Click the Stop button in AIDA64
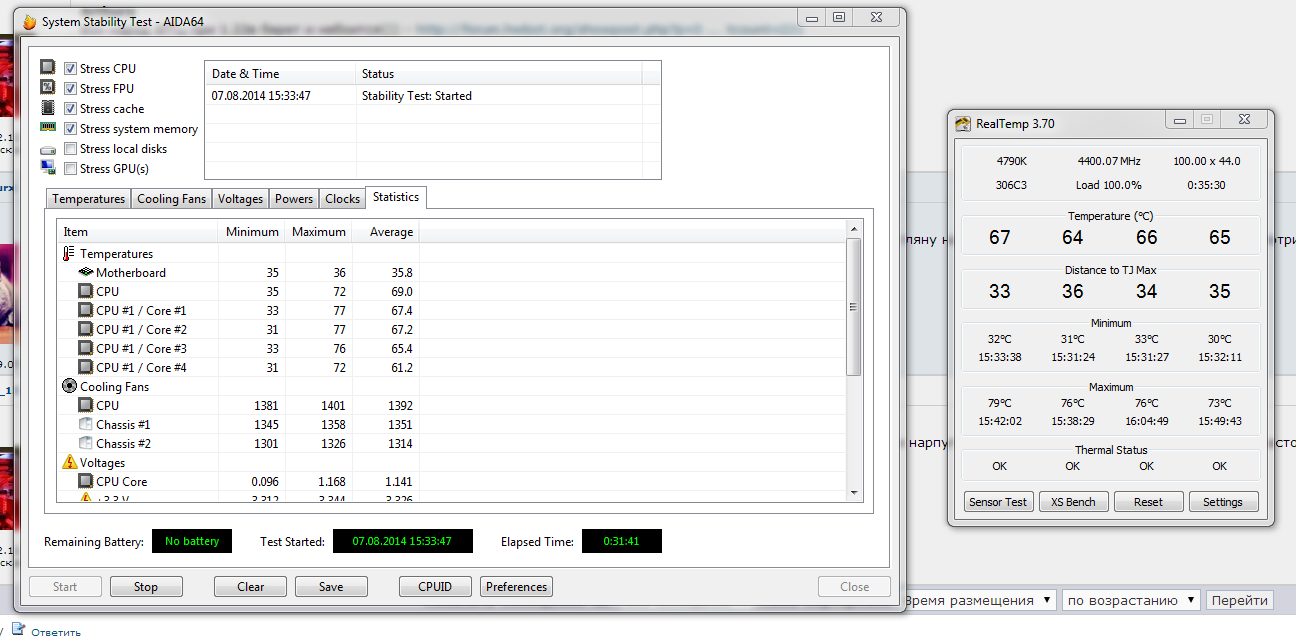 coord(146,587)
